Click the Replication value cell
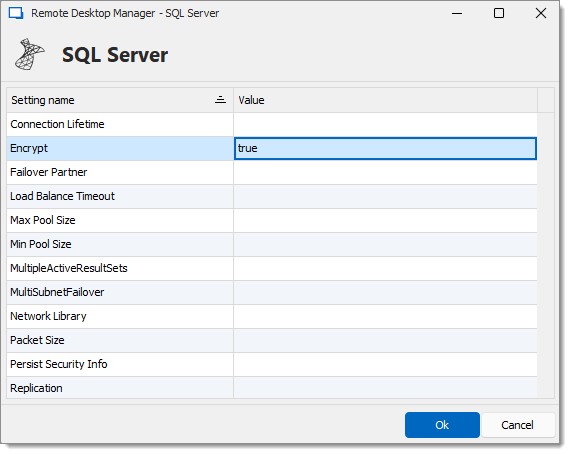Screen dimensions: 570x454 (x=385, y=387)
